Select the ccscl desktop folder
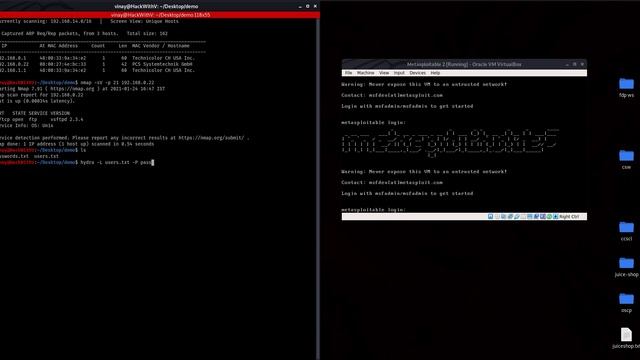 click(626, 231)
